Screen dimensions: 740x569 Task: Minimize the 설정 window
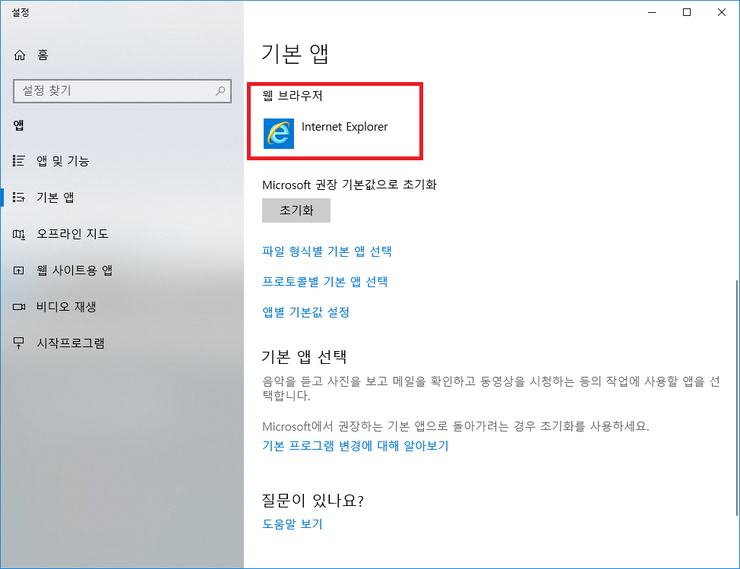click(650, 12)
